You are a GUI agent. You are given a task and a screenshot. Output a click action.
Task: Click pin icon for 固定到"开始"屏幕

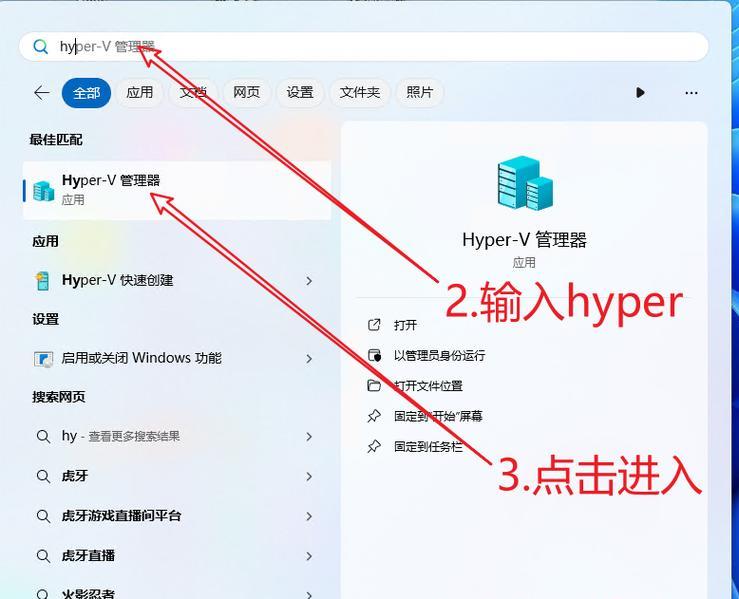(374, 416)
